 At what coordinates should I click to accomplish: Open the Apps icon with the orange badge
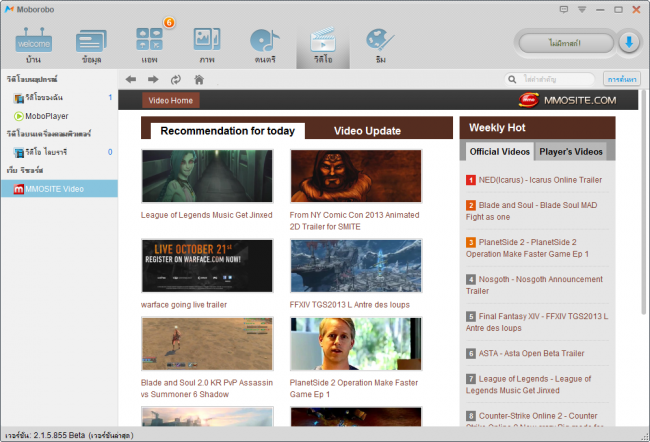click(149, 44)
